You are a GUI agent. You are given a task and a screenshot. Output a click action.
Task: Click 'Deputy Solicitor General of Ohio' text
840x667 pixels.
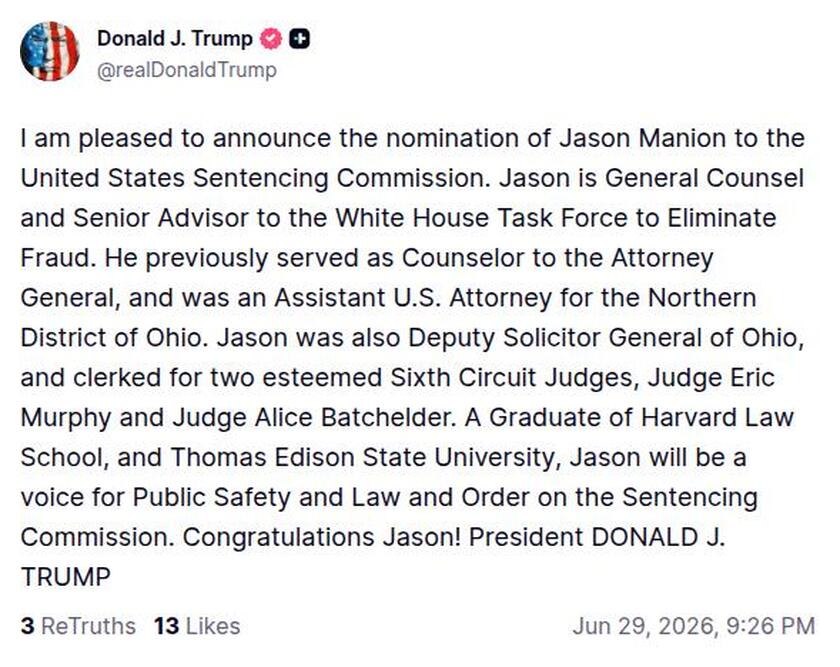(x=606, y=338)
